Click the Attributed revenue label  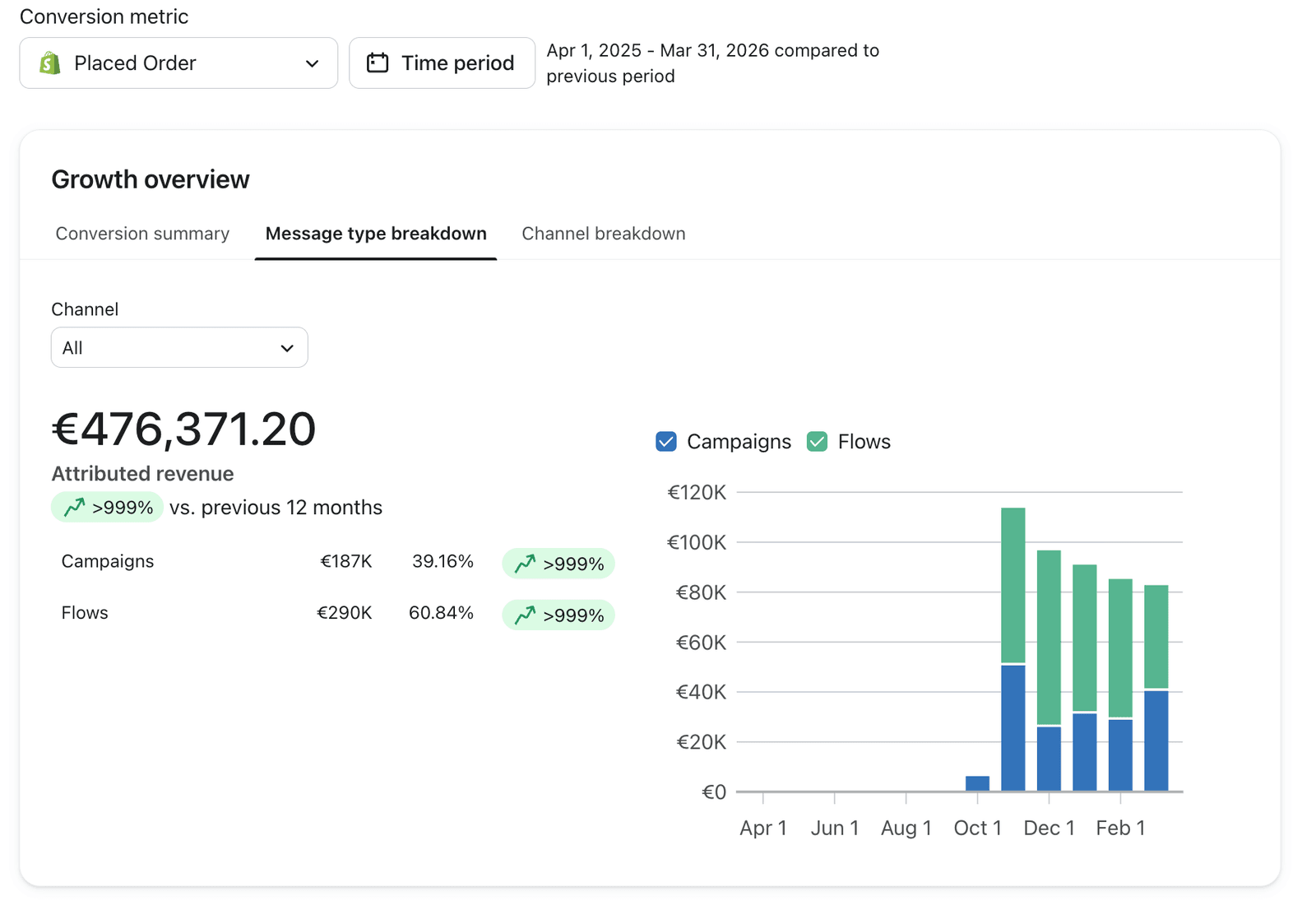142,474
